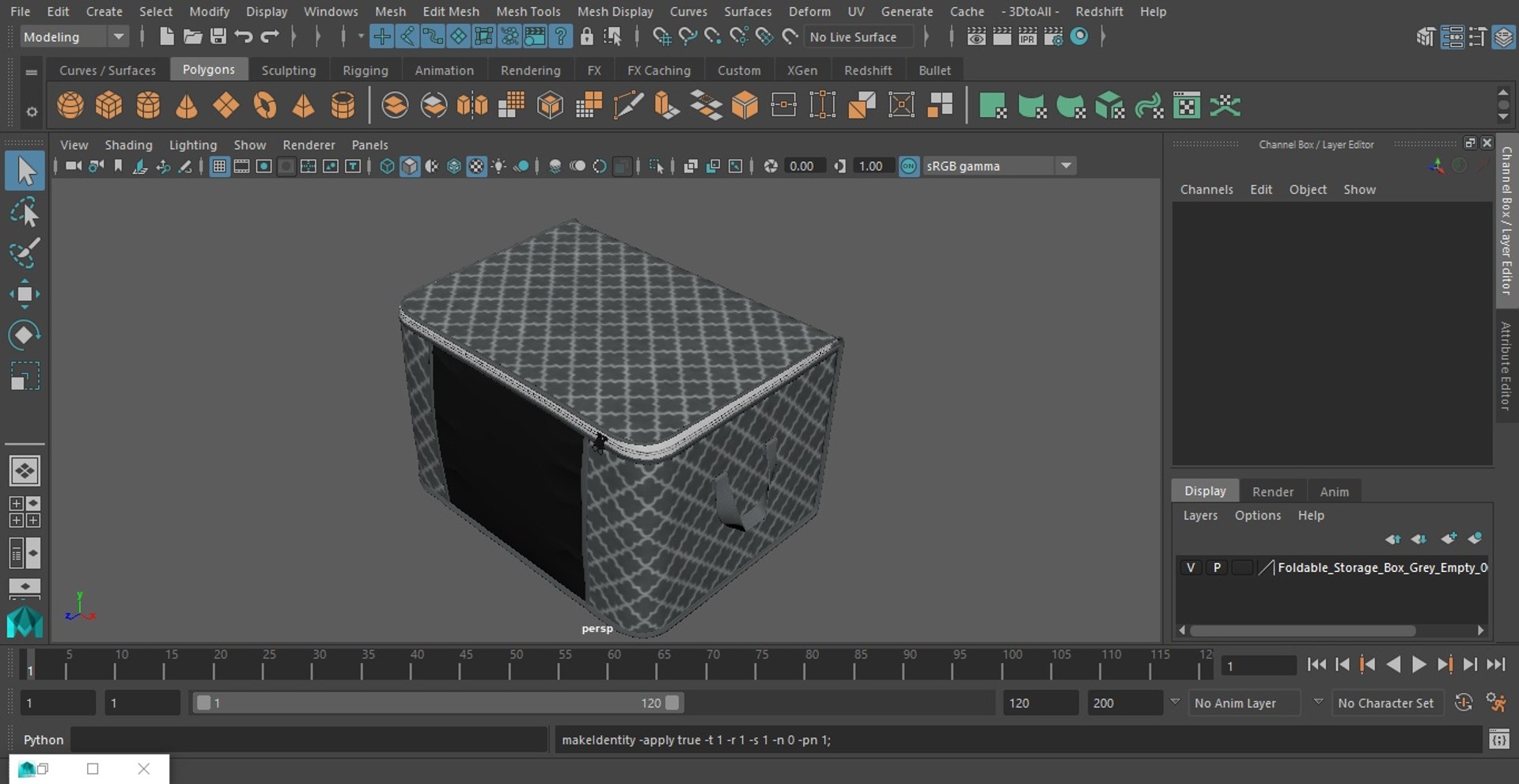This screenshot has height=784, width=1519.
Task: Go to start of playback range
Action: coord(1316,665)
